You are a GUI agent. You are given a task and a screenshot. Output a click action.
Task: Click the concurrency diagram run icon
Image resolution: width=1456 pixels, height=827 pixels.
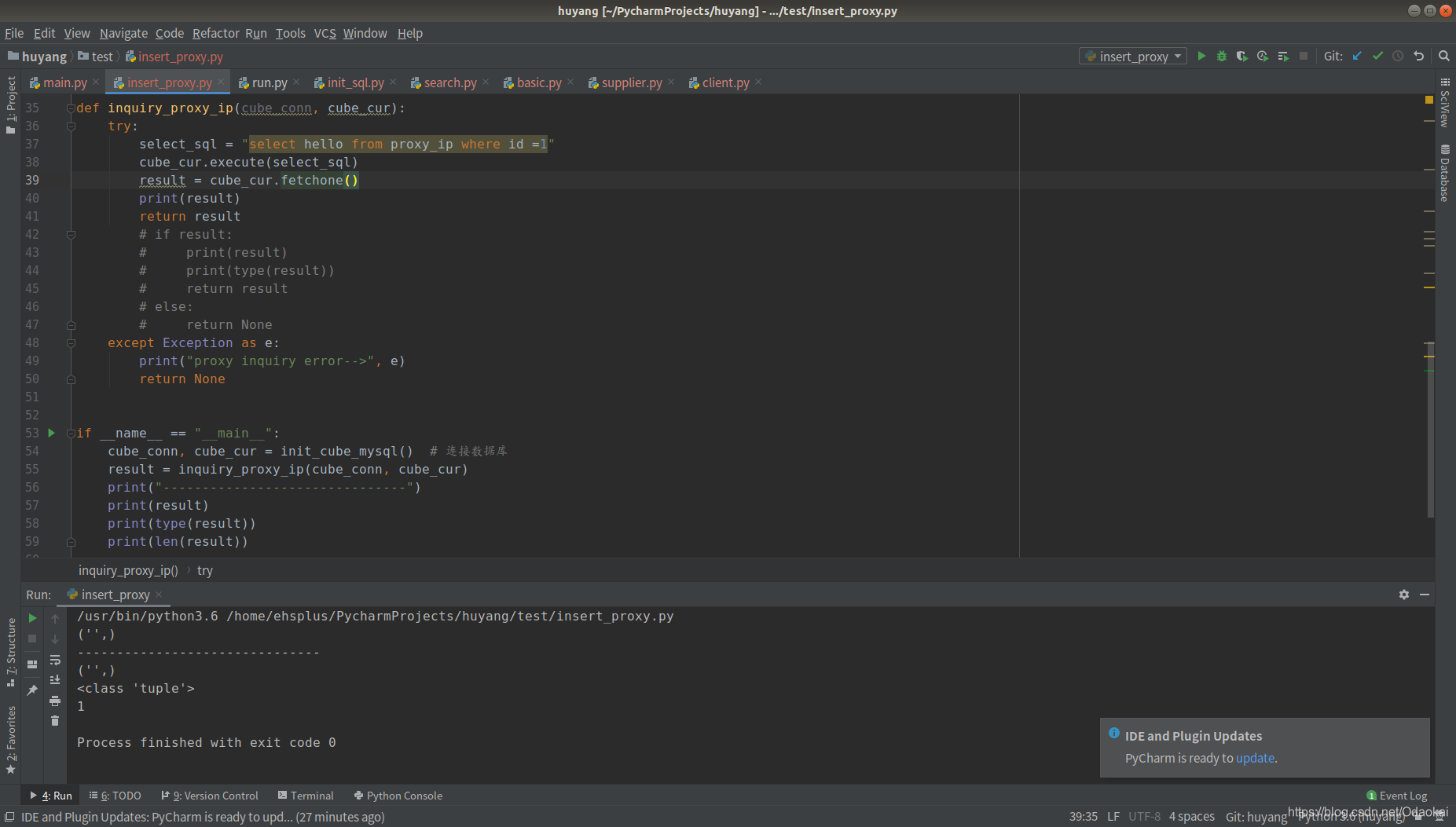pos(1283,56)
